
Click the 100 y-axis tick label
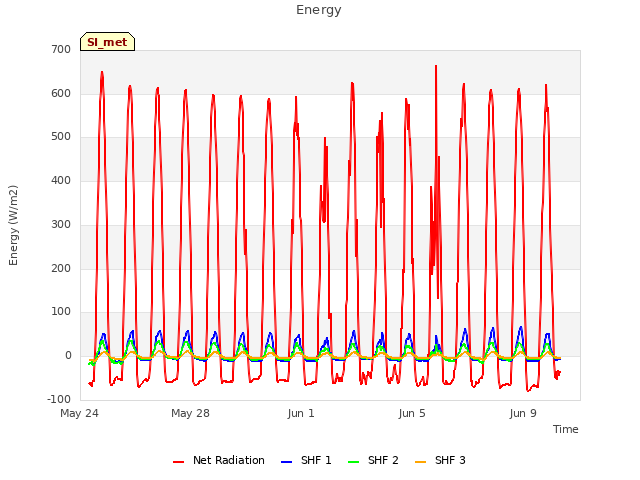tap(61, 312)
